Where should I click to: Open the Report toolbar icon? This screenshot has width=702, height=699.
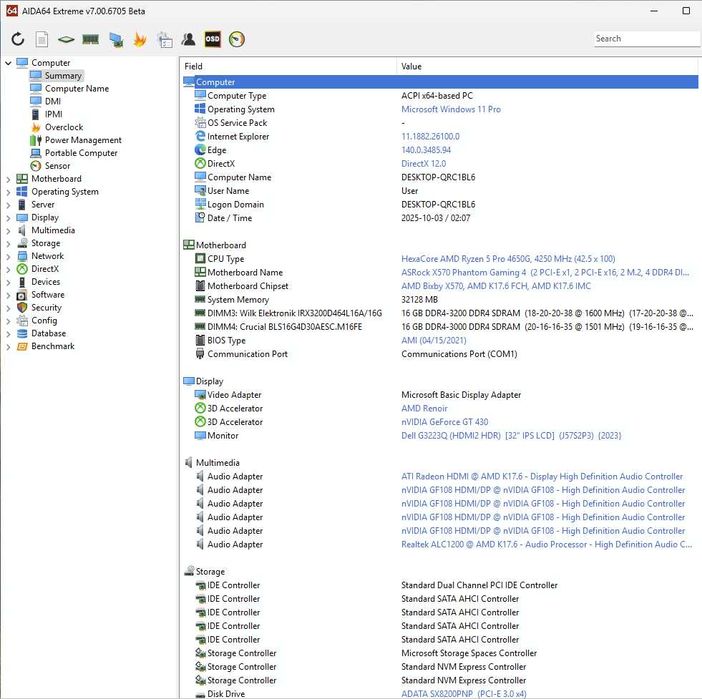click(42, 39)
